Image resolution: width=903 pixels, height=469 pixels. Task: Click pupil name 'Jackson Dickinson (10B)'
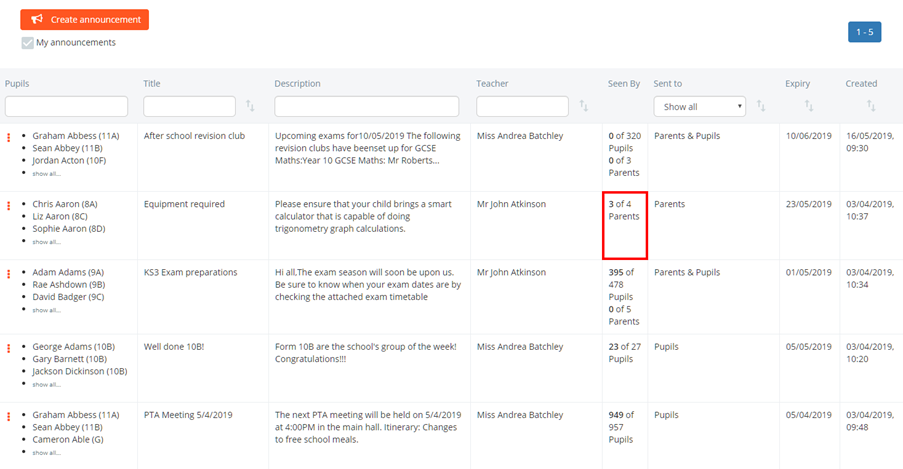tap(79, 371)
